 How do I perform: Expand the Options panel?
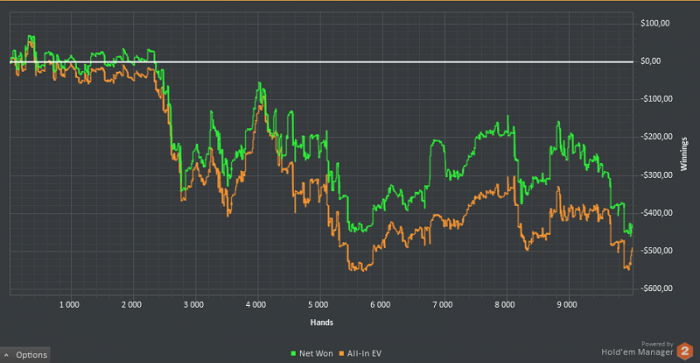tap(25, 355)
